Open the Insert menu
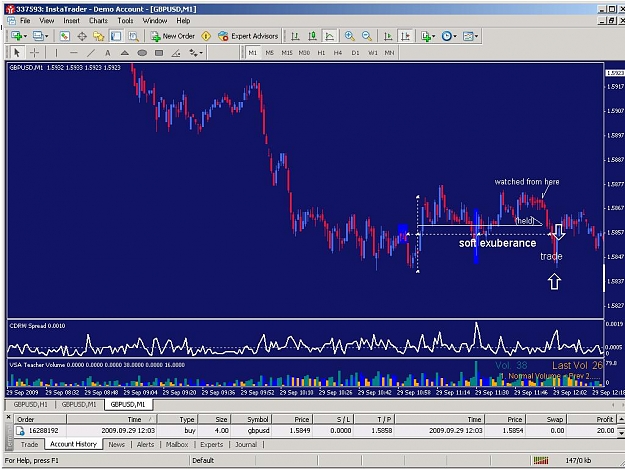 click(x=71, y=21)
